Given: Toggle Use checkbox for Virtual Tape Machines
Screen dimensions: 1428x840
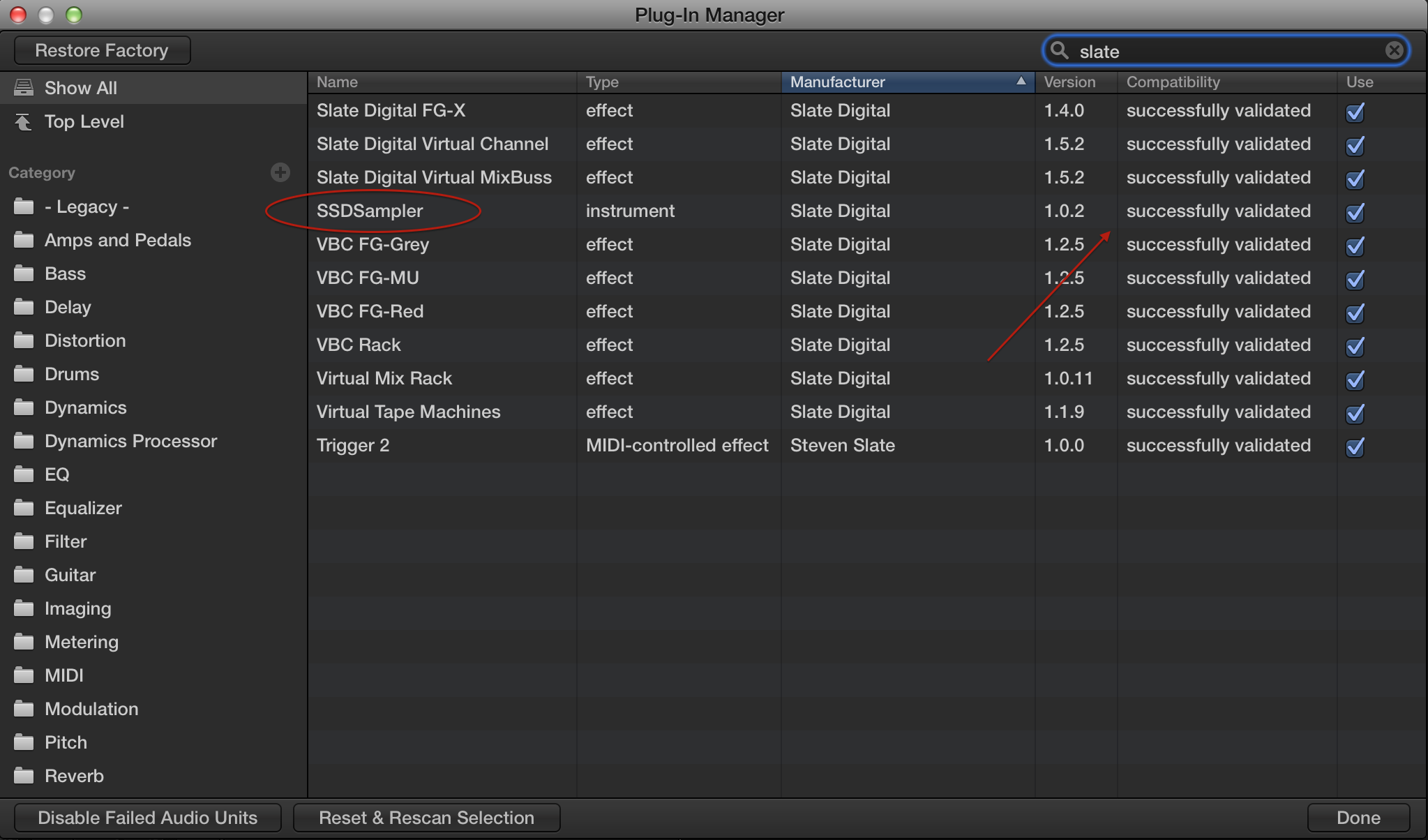Looking at the screenshot, I should (1355, 413).
